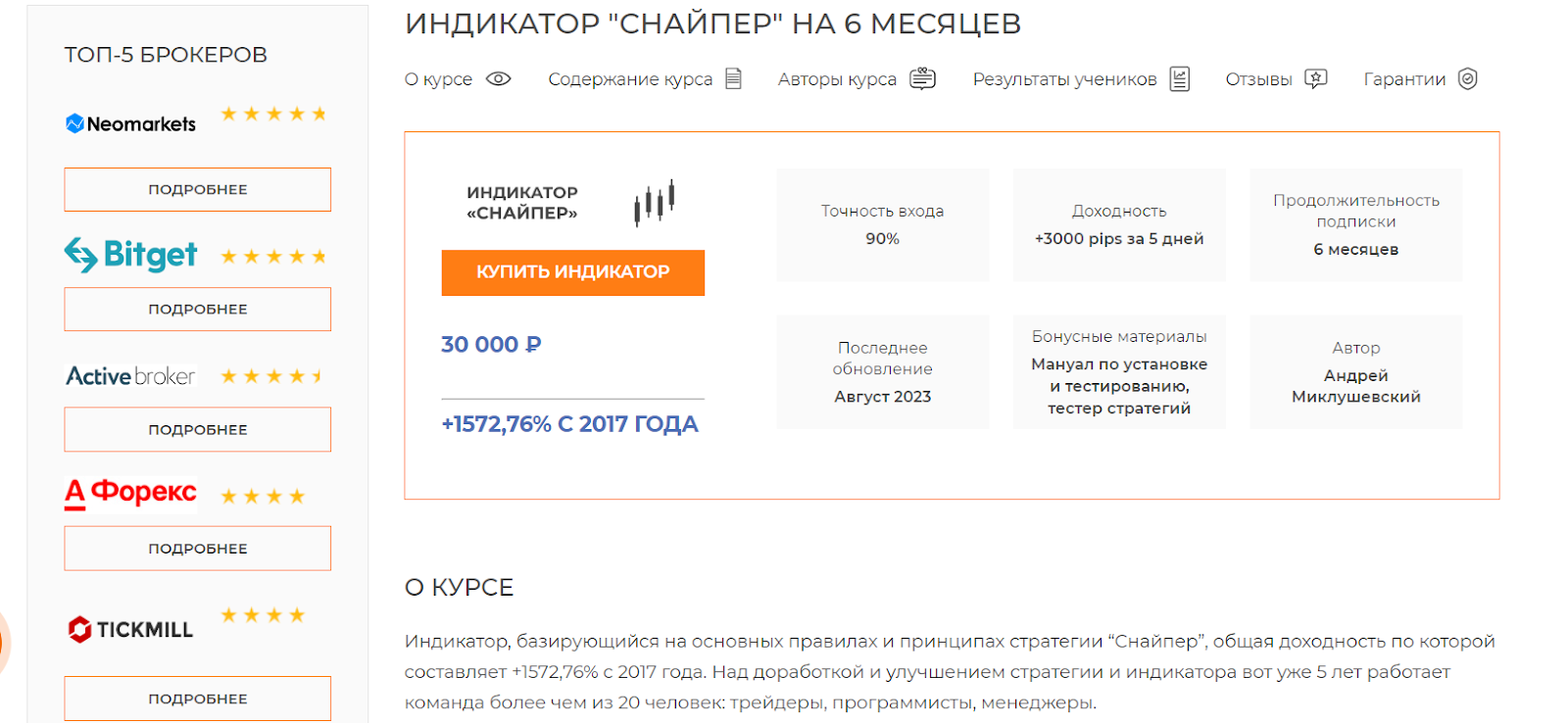This screenshot has height=723, width=1568.
Task: Click the results icon beside 'Результаты учеников'
Action: (1180, 79)
